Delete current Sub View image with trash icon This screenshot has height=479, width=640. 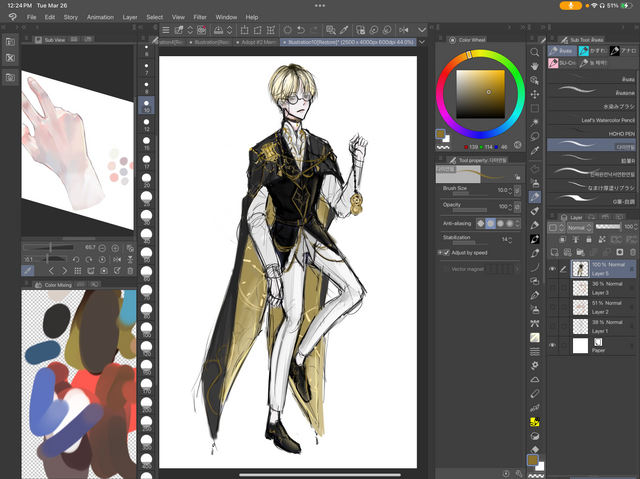pyautogui.click(x=130, y=271)
